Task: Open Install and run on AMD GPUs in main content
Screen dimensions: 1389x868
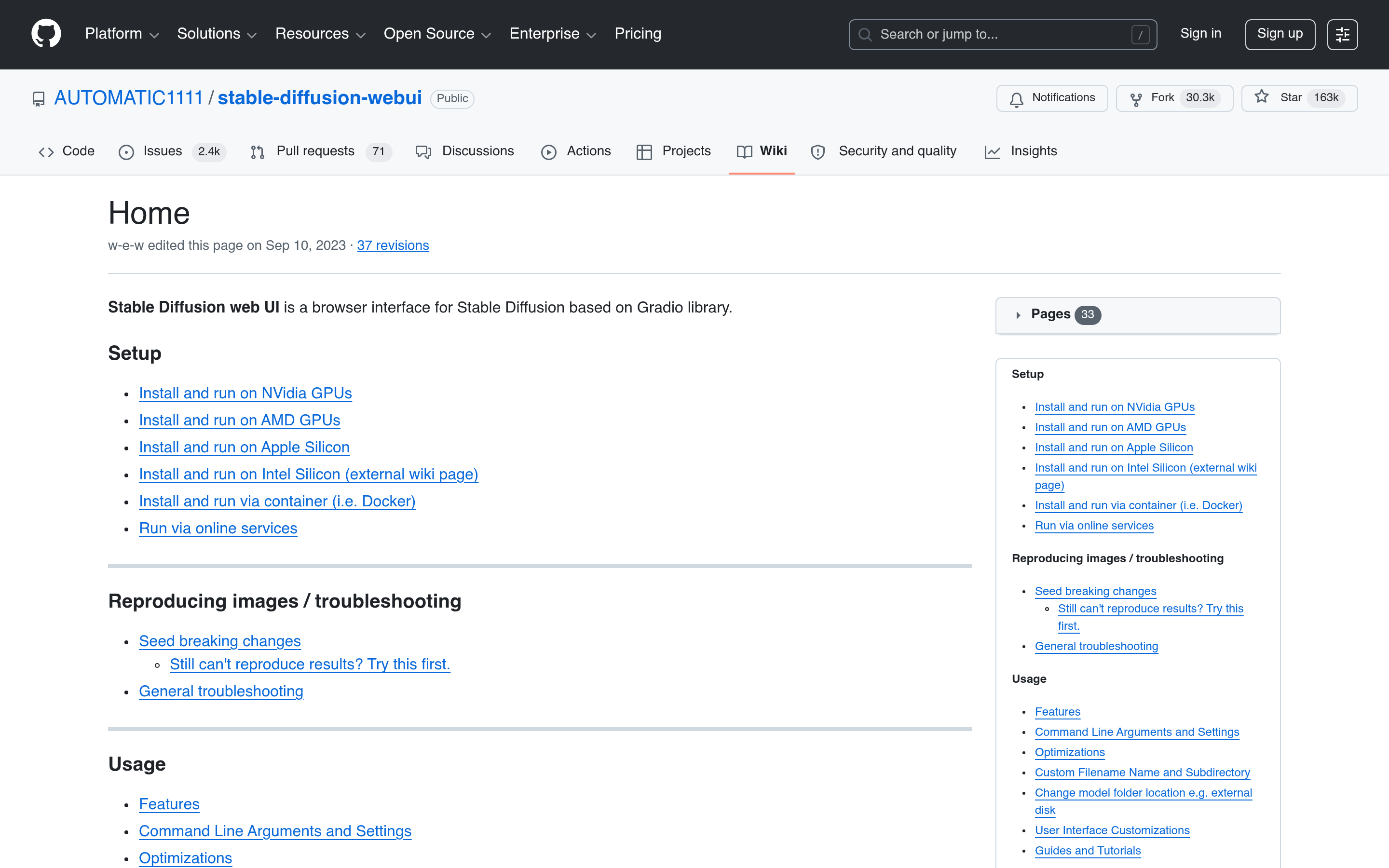Action: 239,420
